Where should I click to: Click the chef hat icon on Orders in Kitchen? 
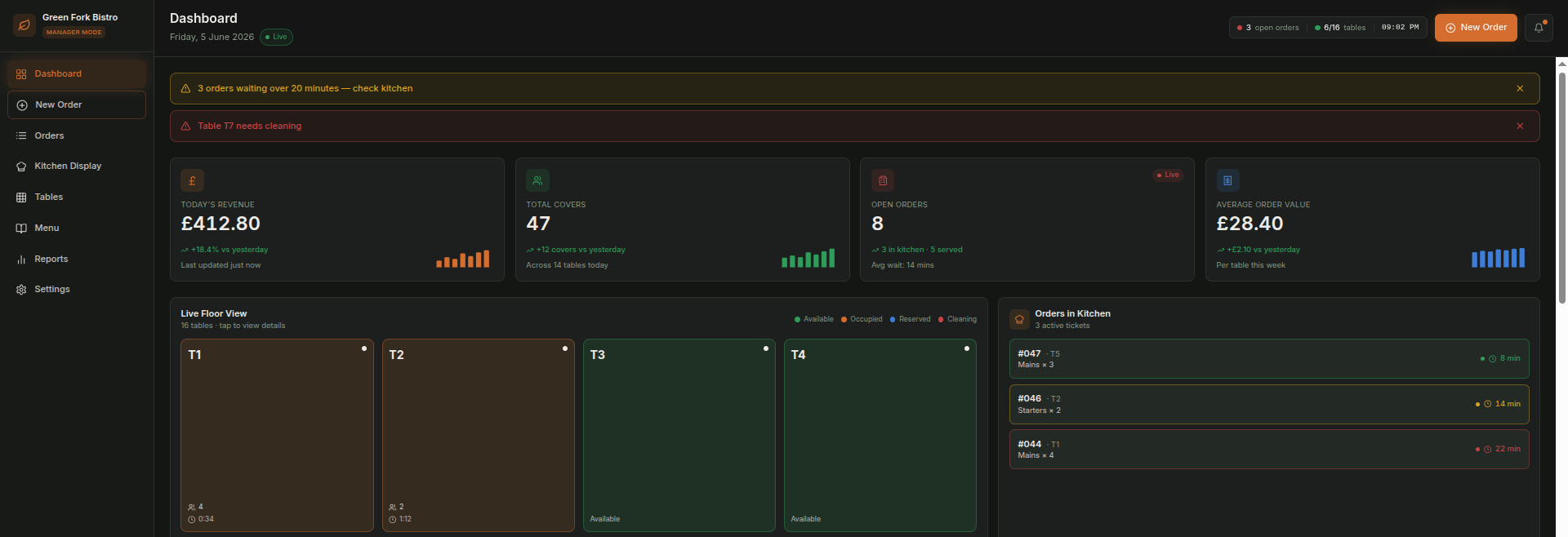pos(1019,319)
